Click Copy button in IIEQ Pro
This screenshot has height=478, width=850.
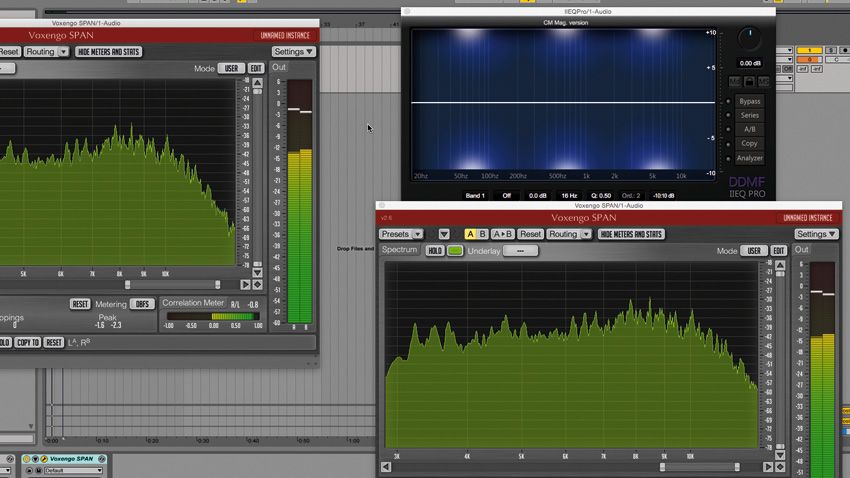[750, 144]
